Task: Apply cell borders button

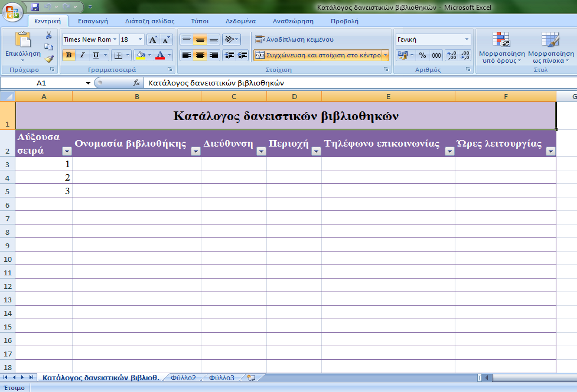Action: (x=118, y=55)
